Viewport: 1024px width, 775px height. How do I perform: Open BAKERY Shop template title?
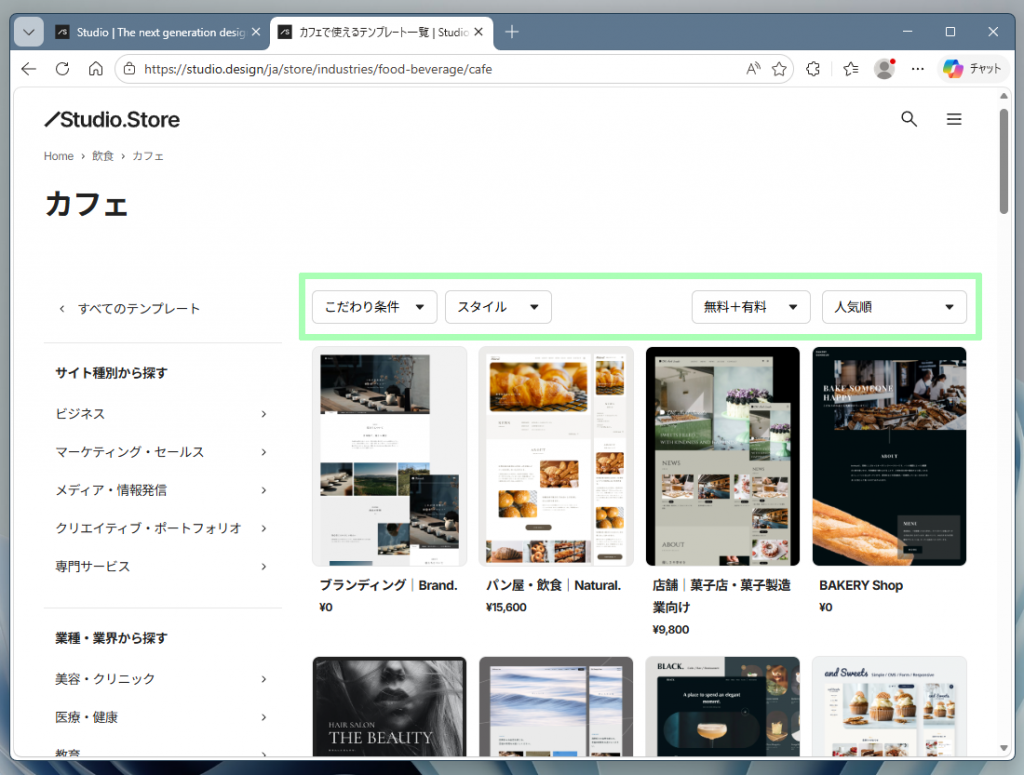pyautogui.click(x=861, y=586)
